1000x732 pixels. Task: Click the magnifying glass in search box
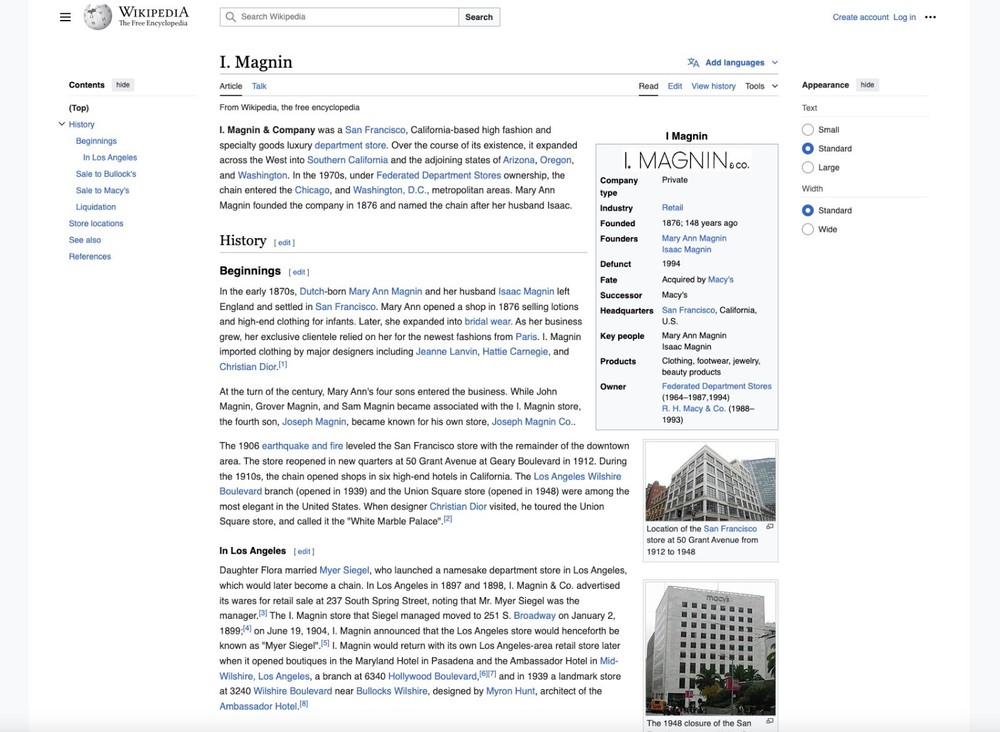(x=231, y=17)
